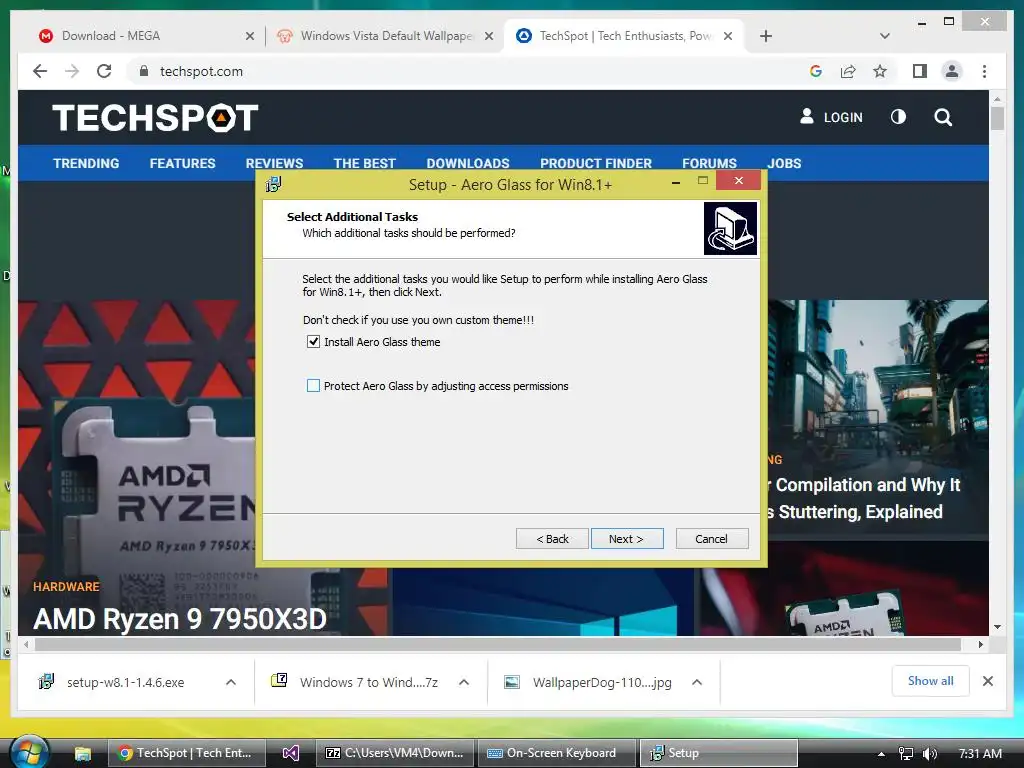
Task: Go Back in the Setup wizard
Action: pyautogui.click(x=552, y=539)
